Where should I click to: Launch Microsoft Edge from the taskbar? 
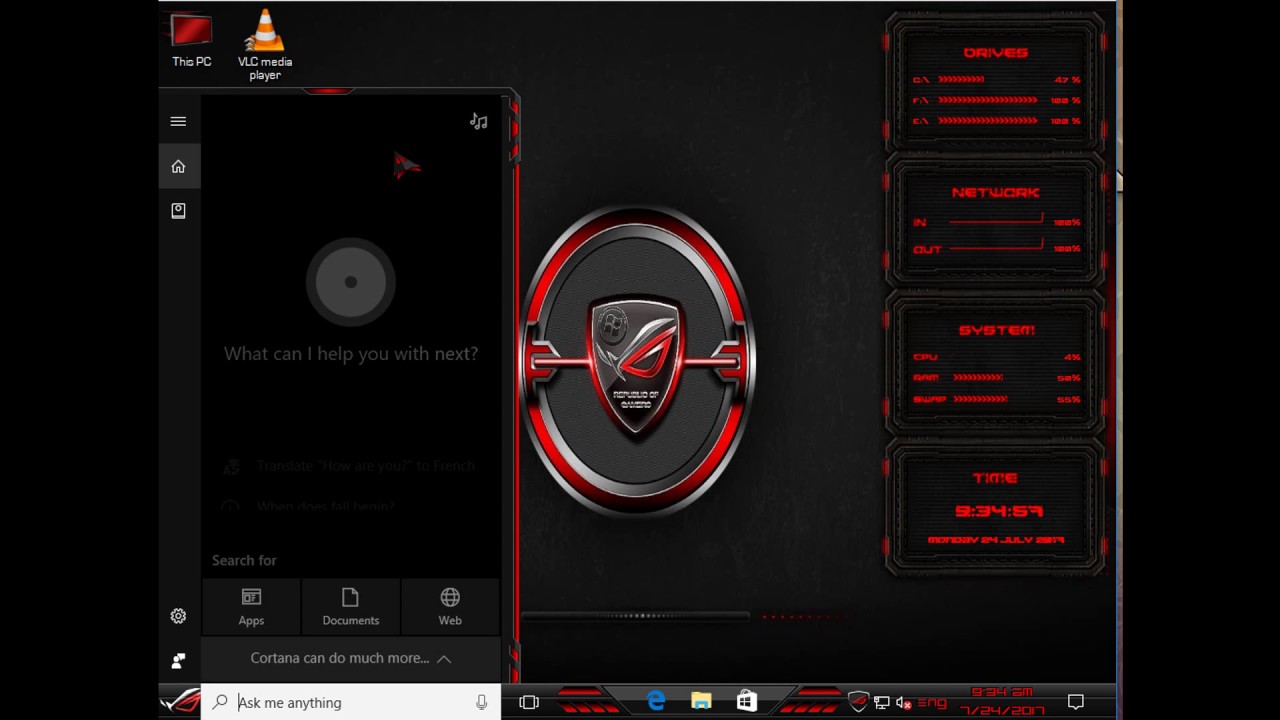tap(656, 701)
